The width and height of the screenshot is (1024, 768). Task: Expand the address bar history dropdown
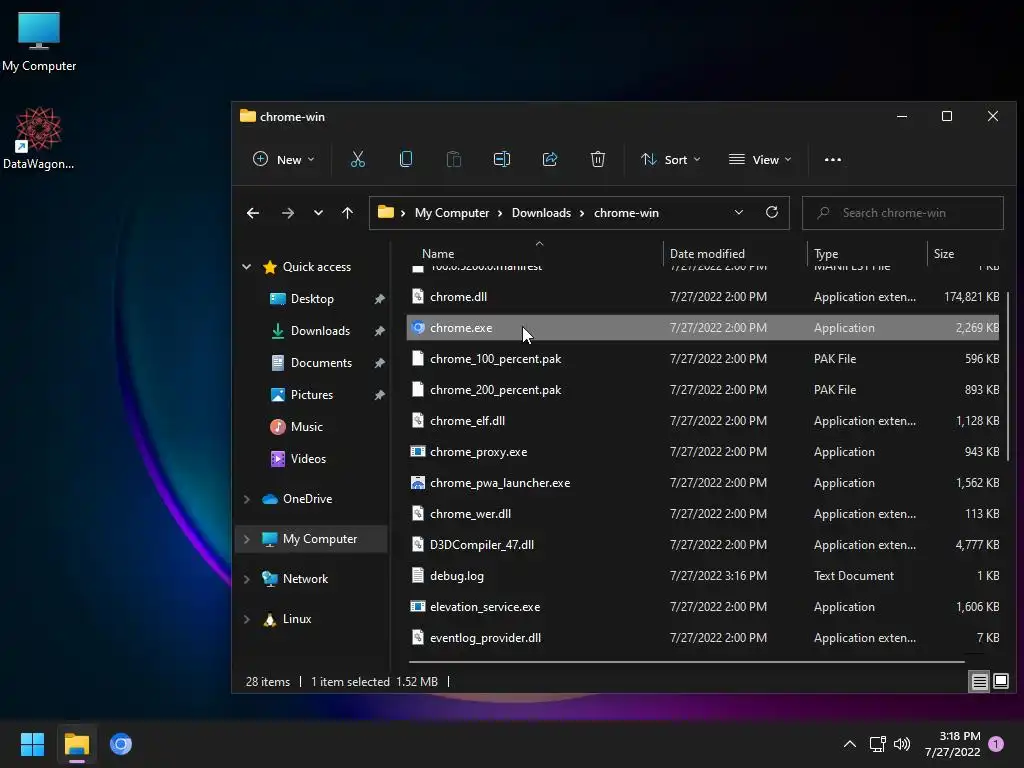[x=739, y=212]
